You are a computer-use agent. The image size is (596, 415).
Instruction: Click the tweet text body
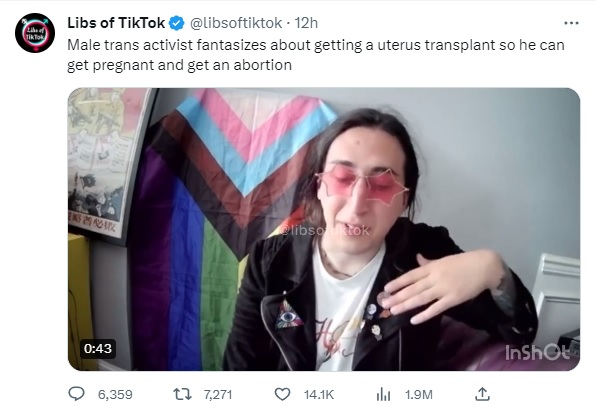(x=315, y=55)
